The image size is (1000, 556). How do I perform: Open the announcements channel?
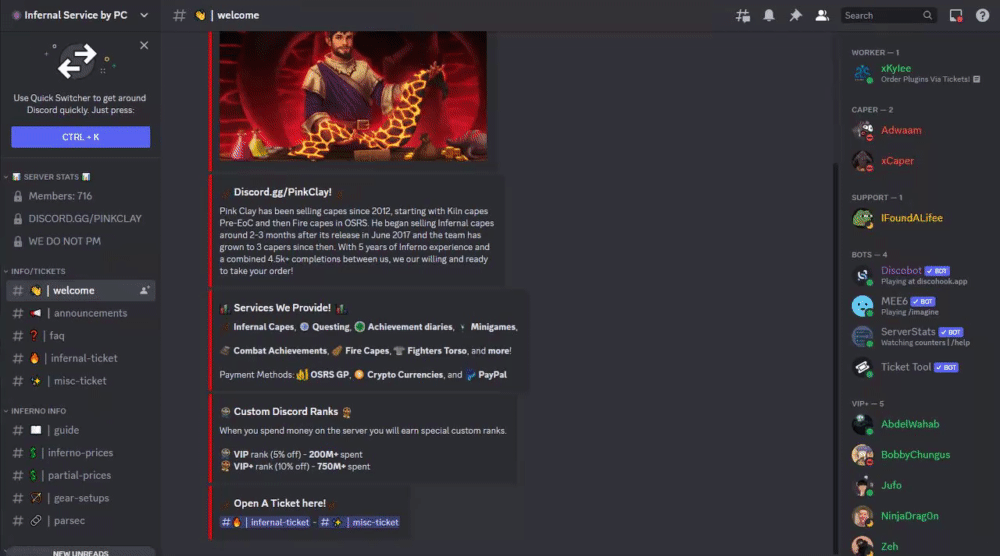pyautogui.click(x=80, y=313)
